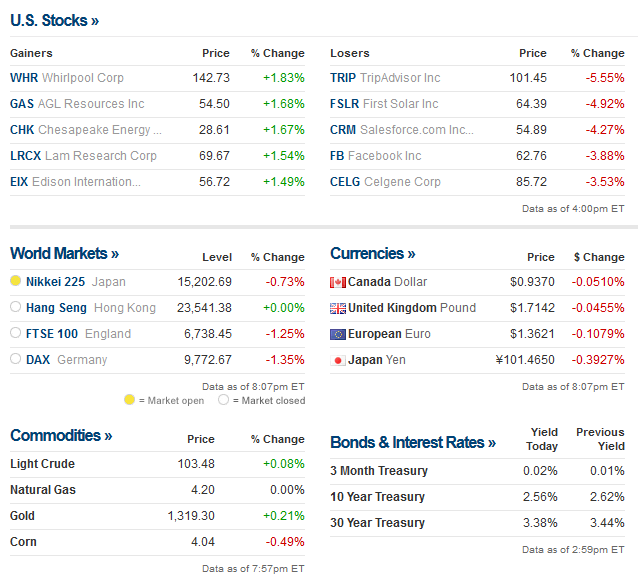The width and height of the screenshot is (638, 578).
Task: Open the LRCX Lam Research quote
Action: coord(83,156)
